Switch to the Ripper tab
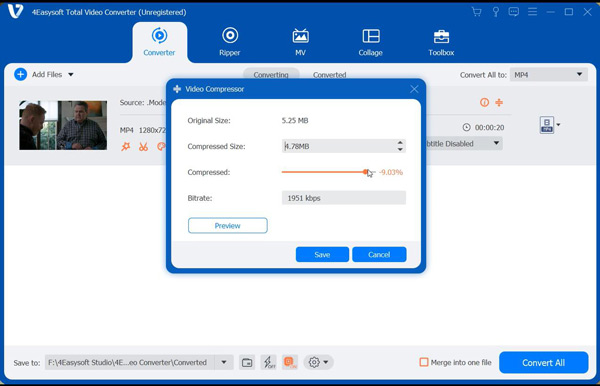Viewport: 600px width, 386px height. point(230,42)
